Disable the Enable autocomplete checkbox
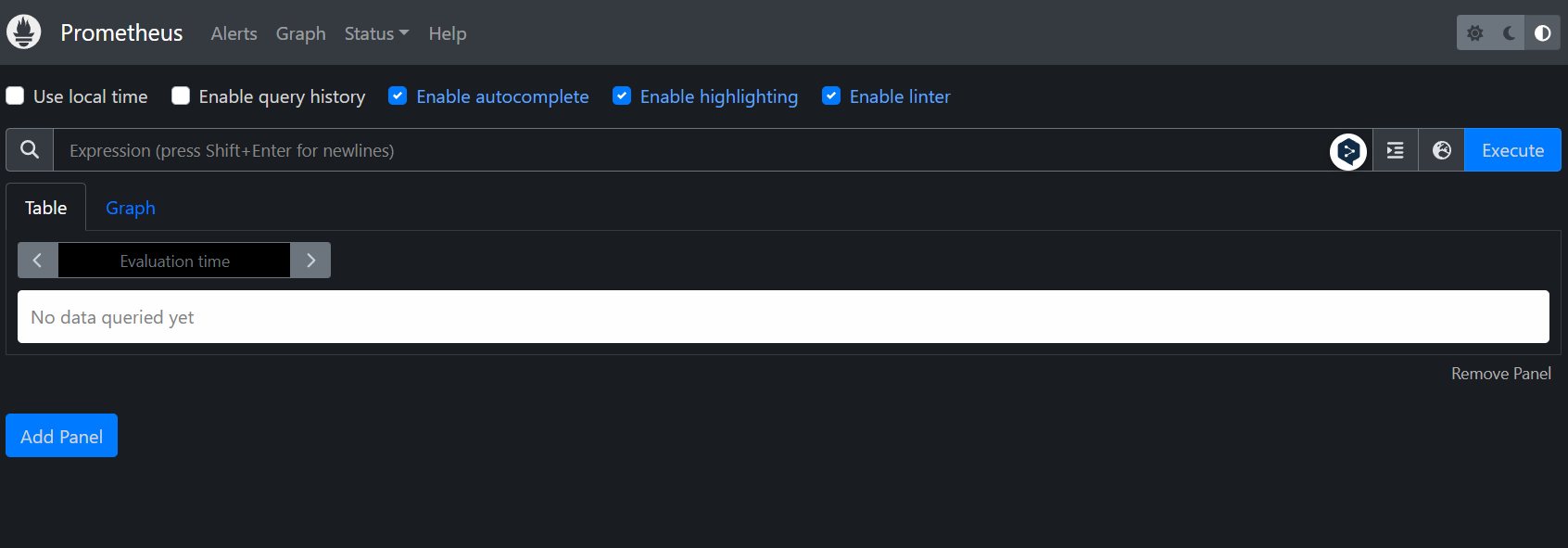The height and width of the screenshot is (548, 1568). (398, 96)
